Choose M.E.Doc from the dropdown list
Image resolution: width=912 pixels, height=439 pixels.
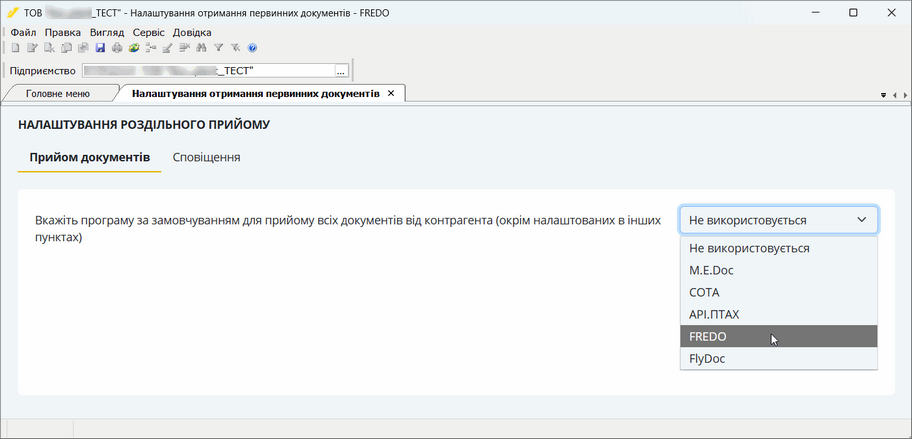tap(778, 270)
